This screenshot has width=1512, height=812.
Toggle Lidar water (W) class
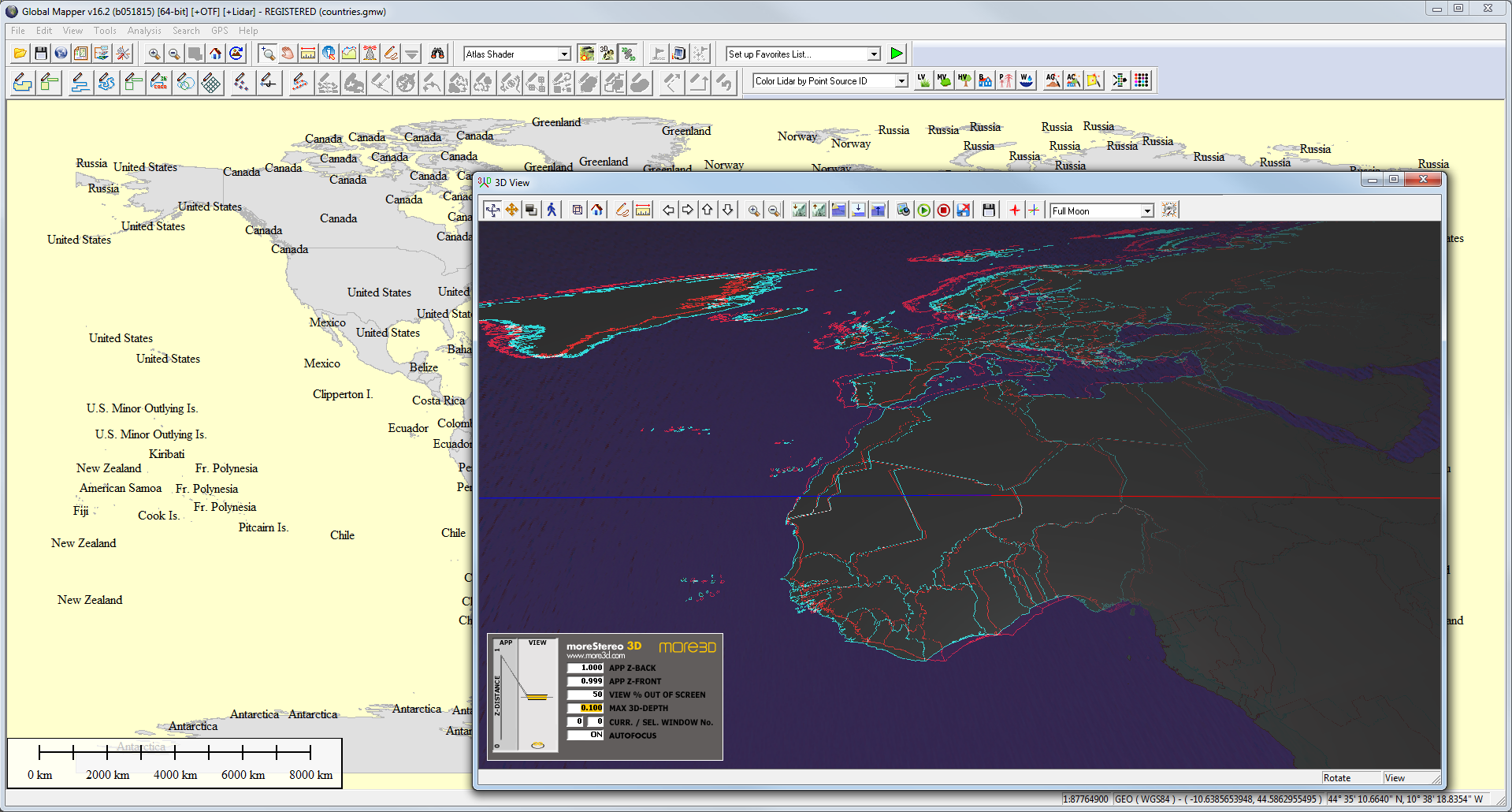1026,80
